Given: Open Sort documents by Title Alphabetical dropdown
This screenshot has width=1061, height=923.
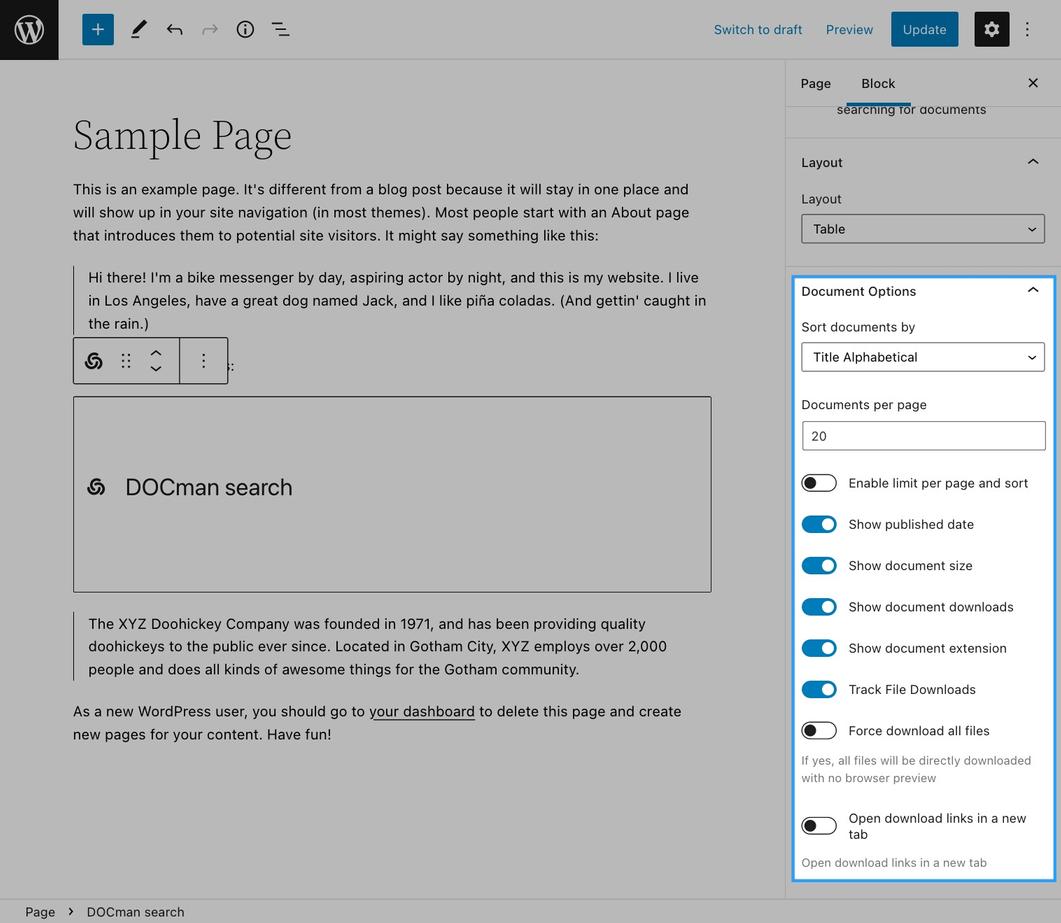Looking at the screenshot, I should click(923, 357).
